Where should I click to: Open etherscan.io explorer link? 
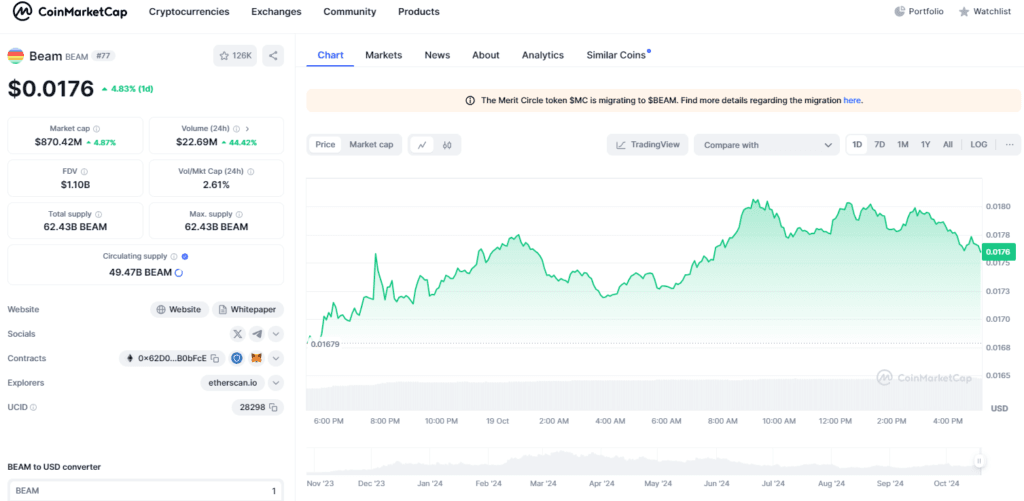click(x=233, y=383)
